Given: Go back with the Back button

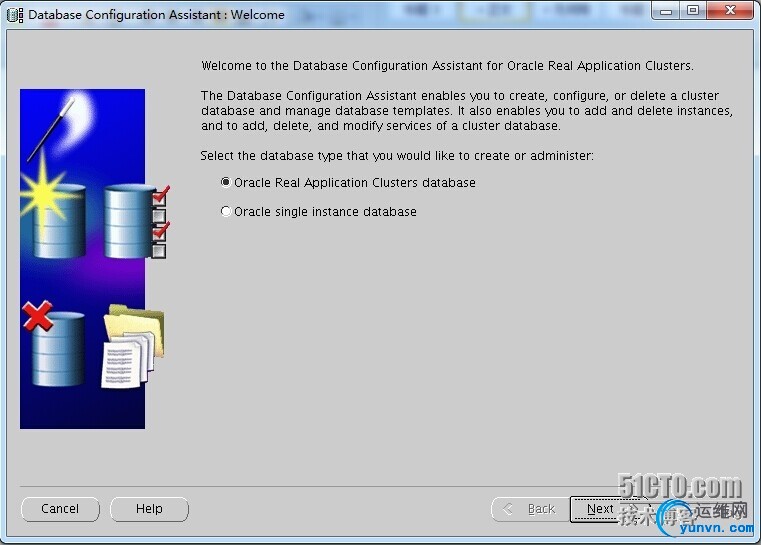Looking at the screenshot, I should coord(530,509).
